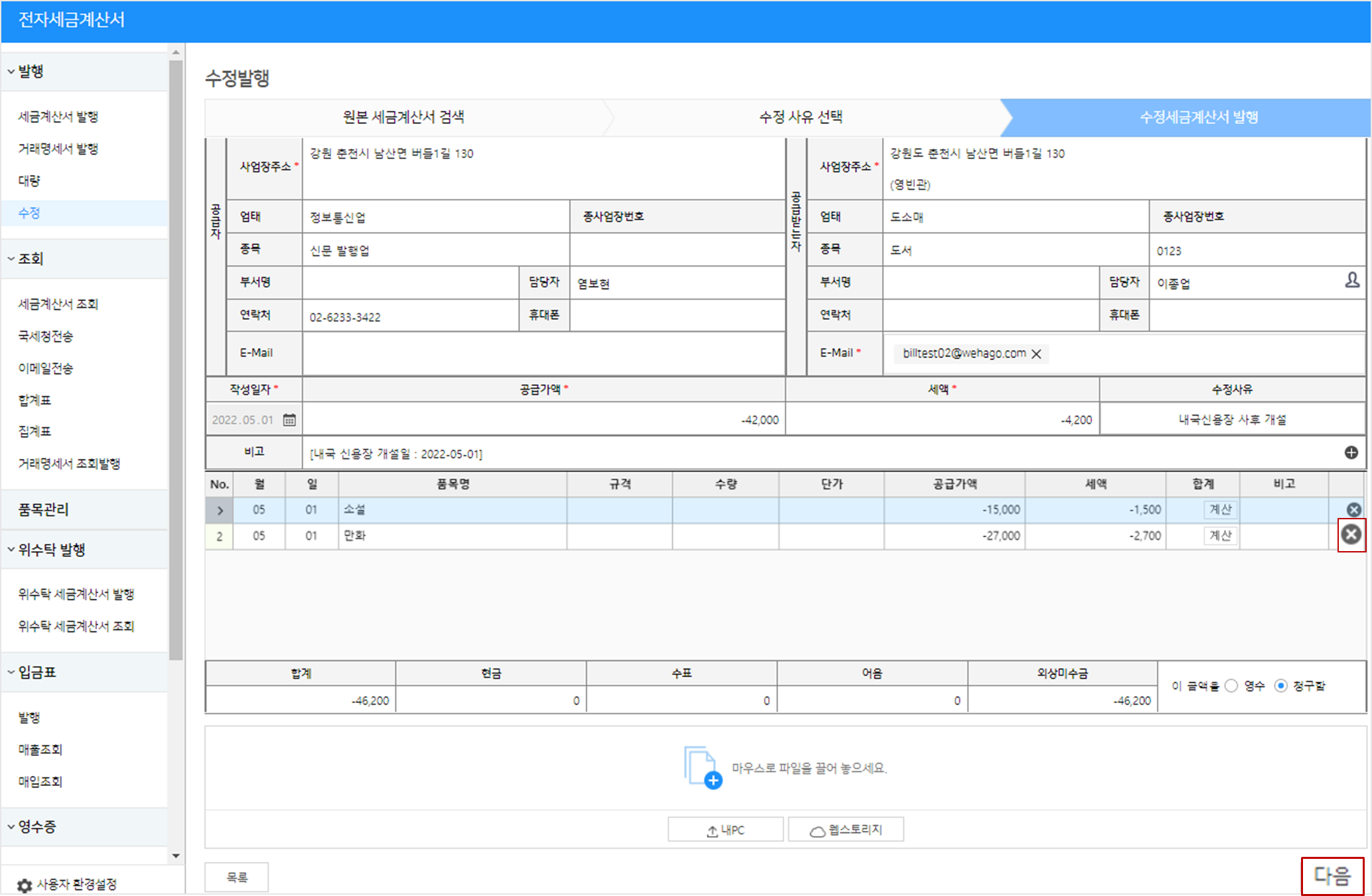Screen dimensions: 1372x896
Task: Click the file upload drop icon
Action: tap(703, 767)
